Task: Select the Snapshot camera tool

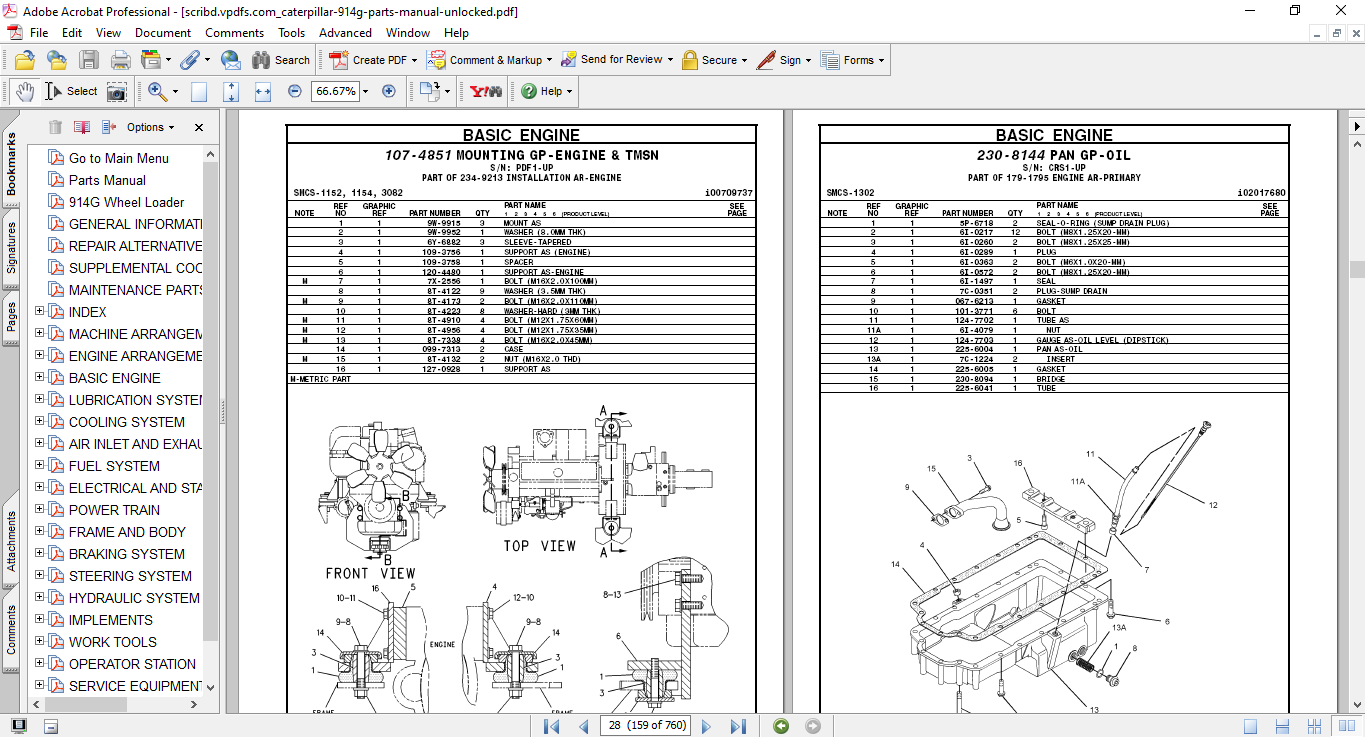Action: point(117,92)
